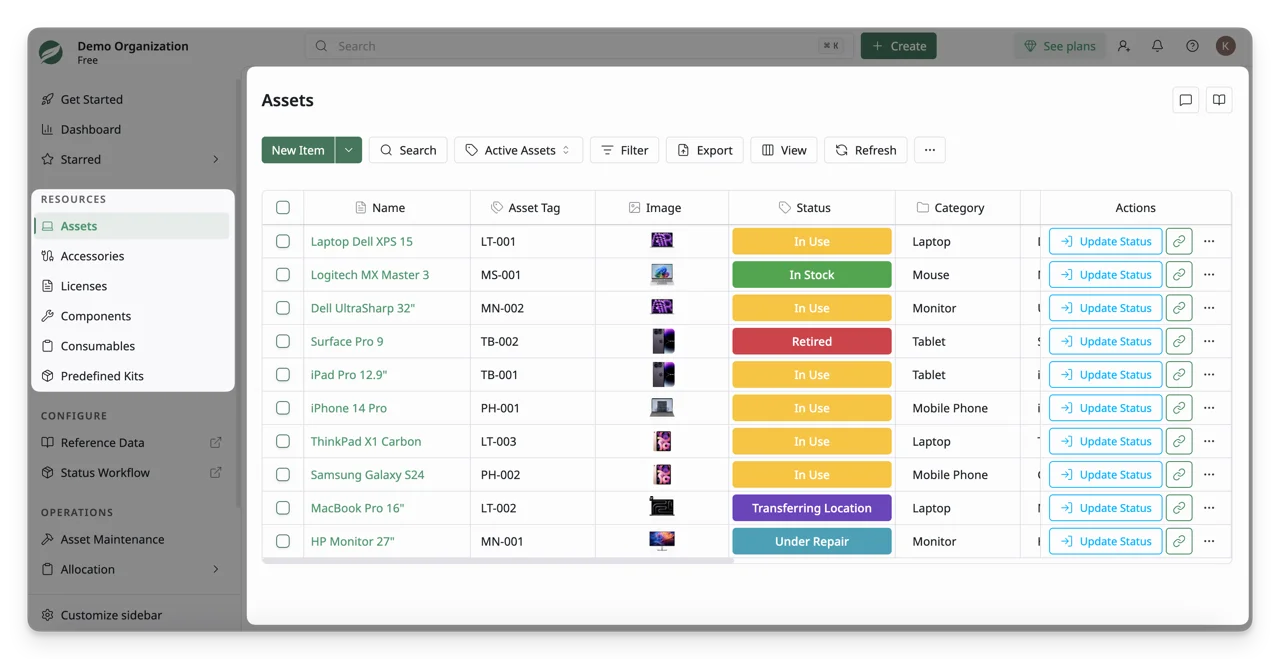Copy link for MacBook Pro 16"
Screen dimensions: 1280x659
(1179, 508)
